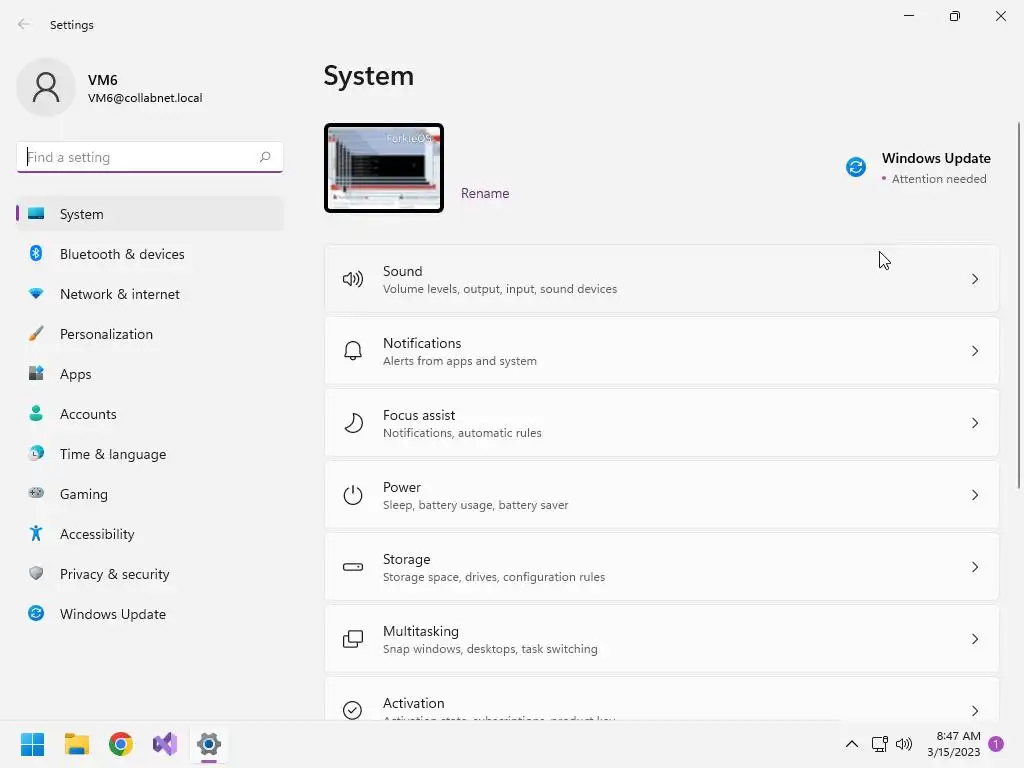The image size is (1024, 768).
Task: Expand Activation settings chevron
Action: [974, 711]
